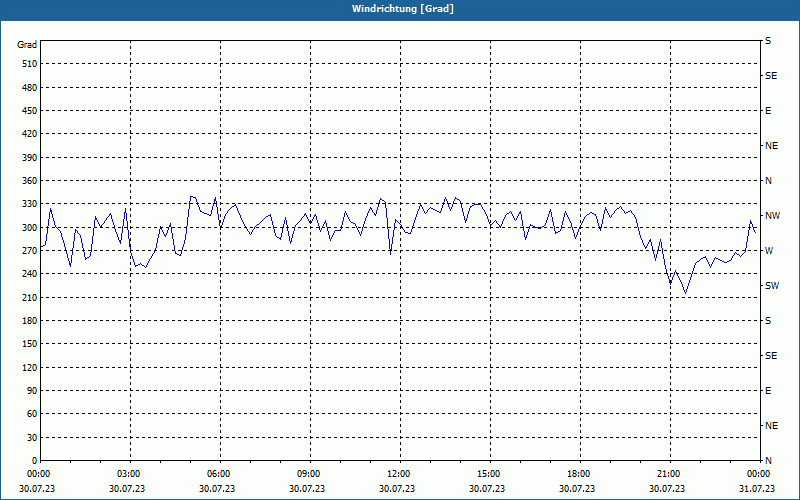
Task: Select the 31.07.23 date label
Action: [757, 489]
